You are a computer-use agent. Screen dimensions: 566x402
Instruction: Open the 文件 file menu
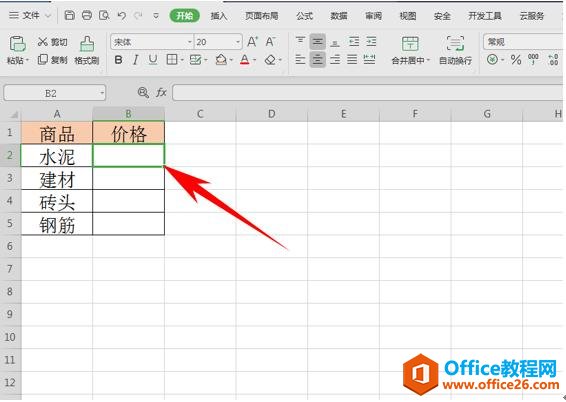[30, 16]
